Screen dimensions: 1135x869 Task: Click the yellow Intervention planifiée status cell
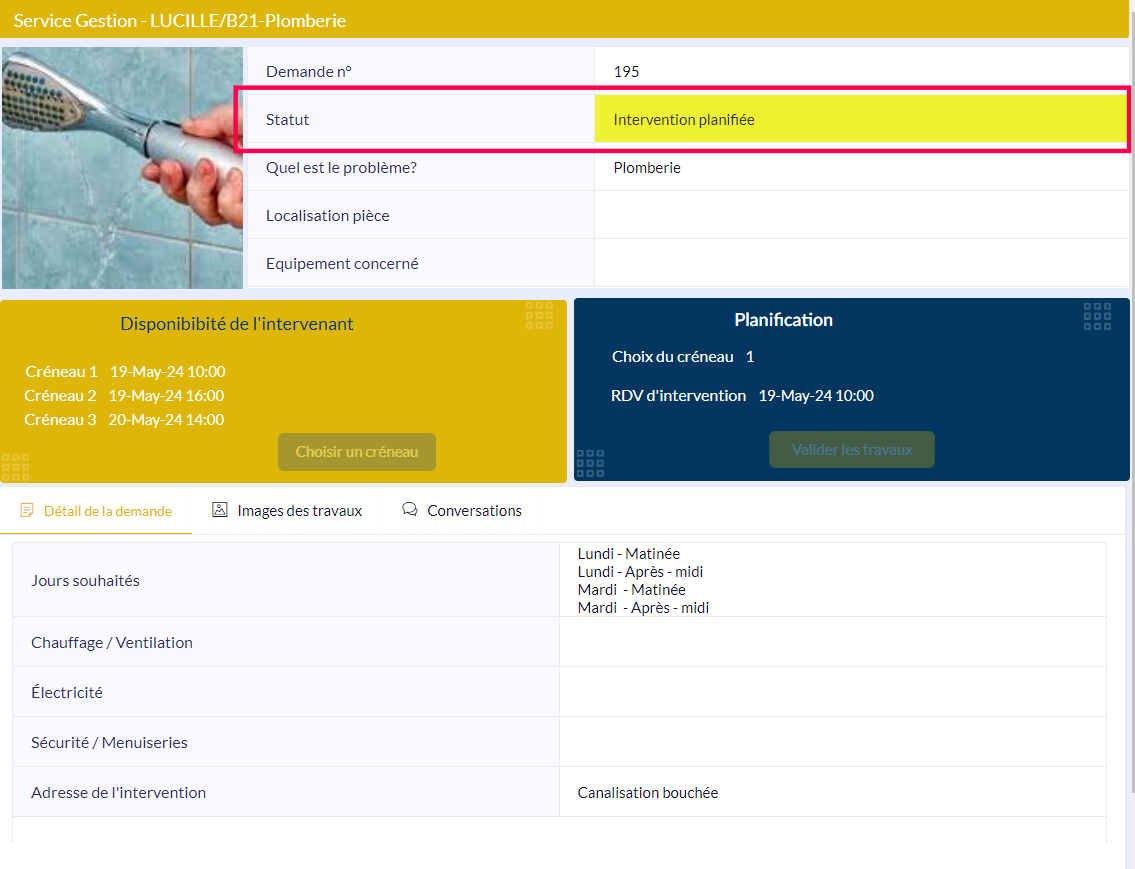(860, 120)
